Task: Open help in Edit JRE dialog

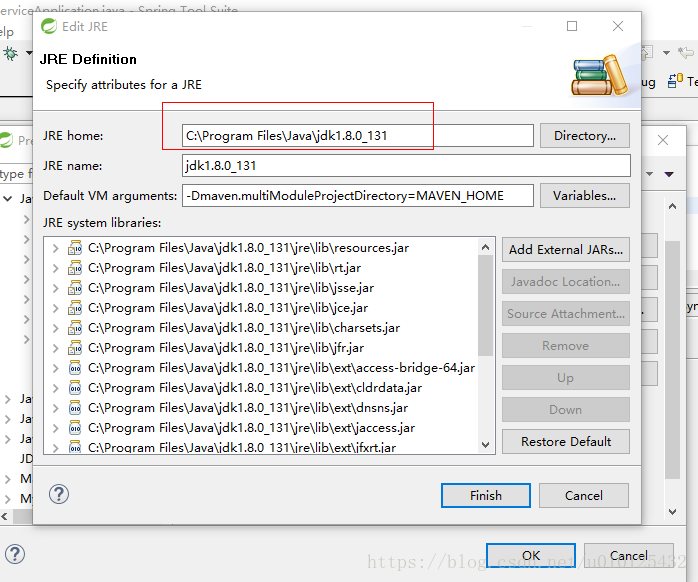Action: point(59,494)
